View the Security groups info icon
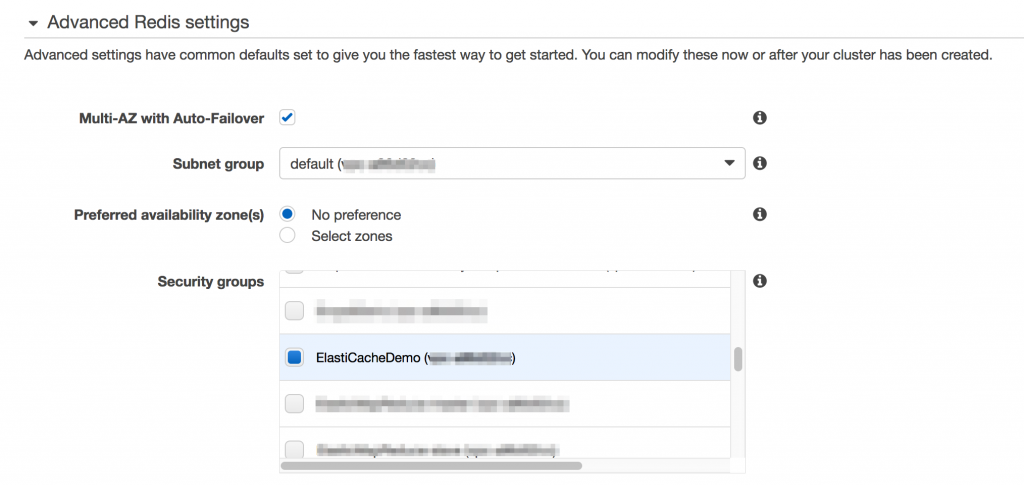 tap(759, 281)
